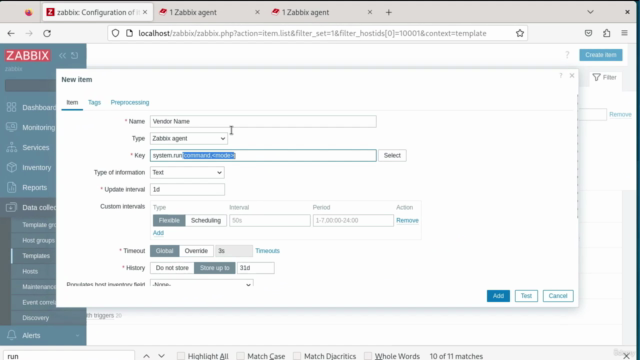Click the Data collection icon
640x360 pixels.
point(11,207)
